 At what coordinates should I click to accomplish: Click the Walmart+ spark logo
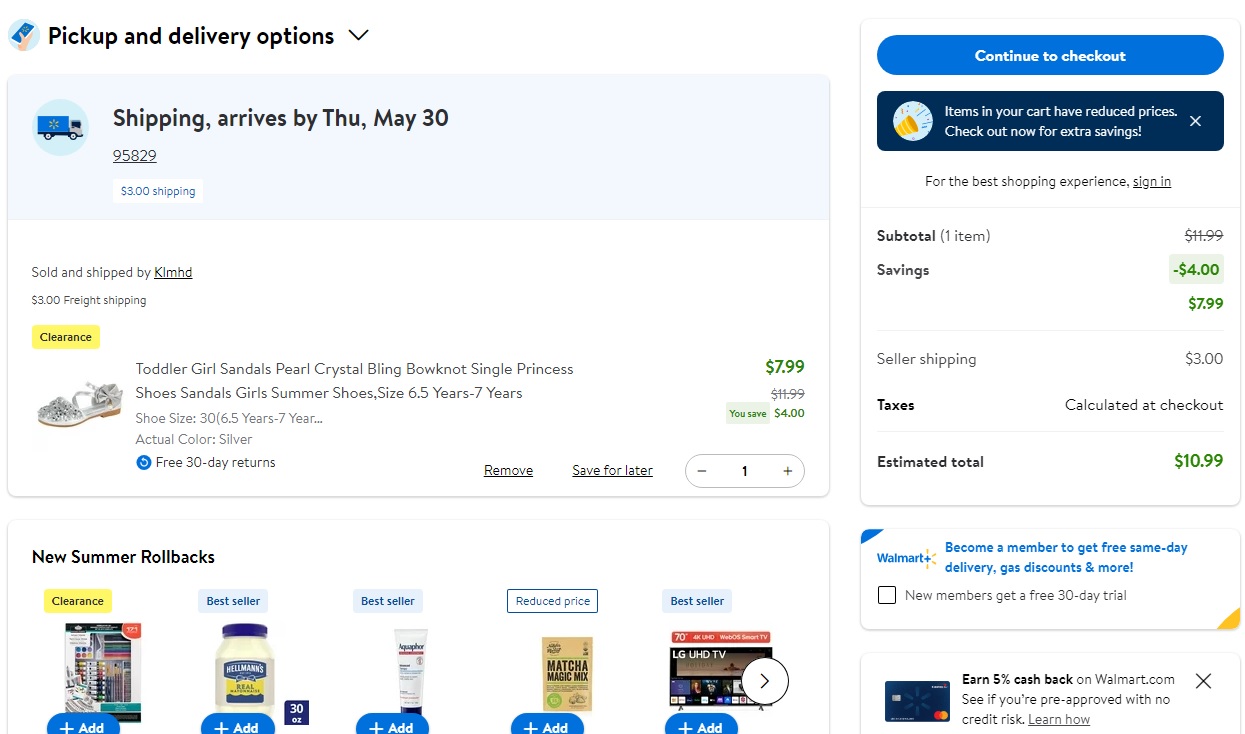tap(905, 558)
